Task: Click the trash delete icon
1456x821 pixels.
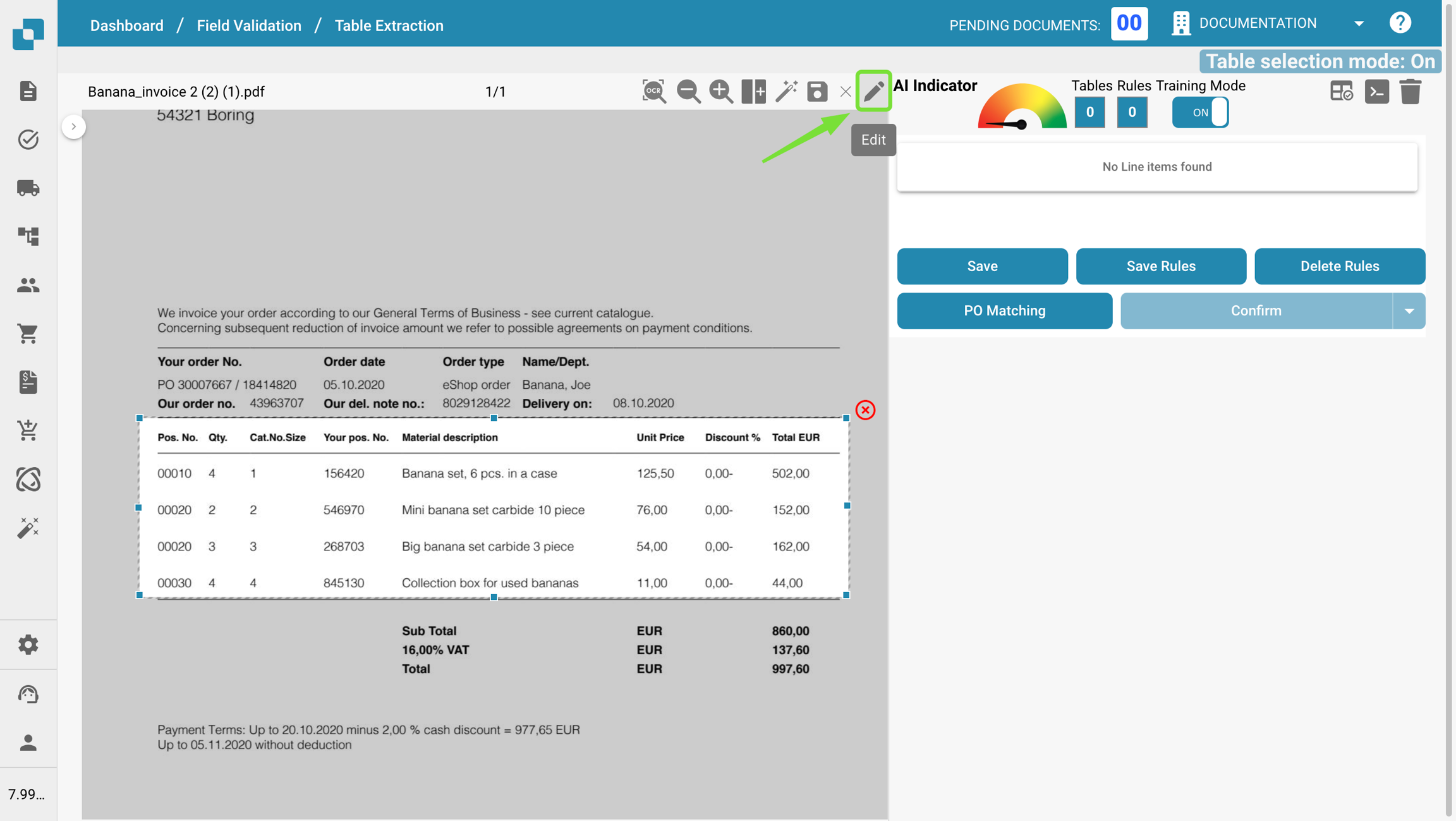Action: [1410, 92]
